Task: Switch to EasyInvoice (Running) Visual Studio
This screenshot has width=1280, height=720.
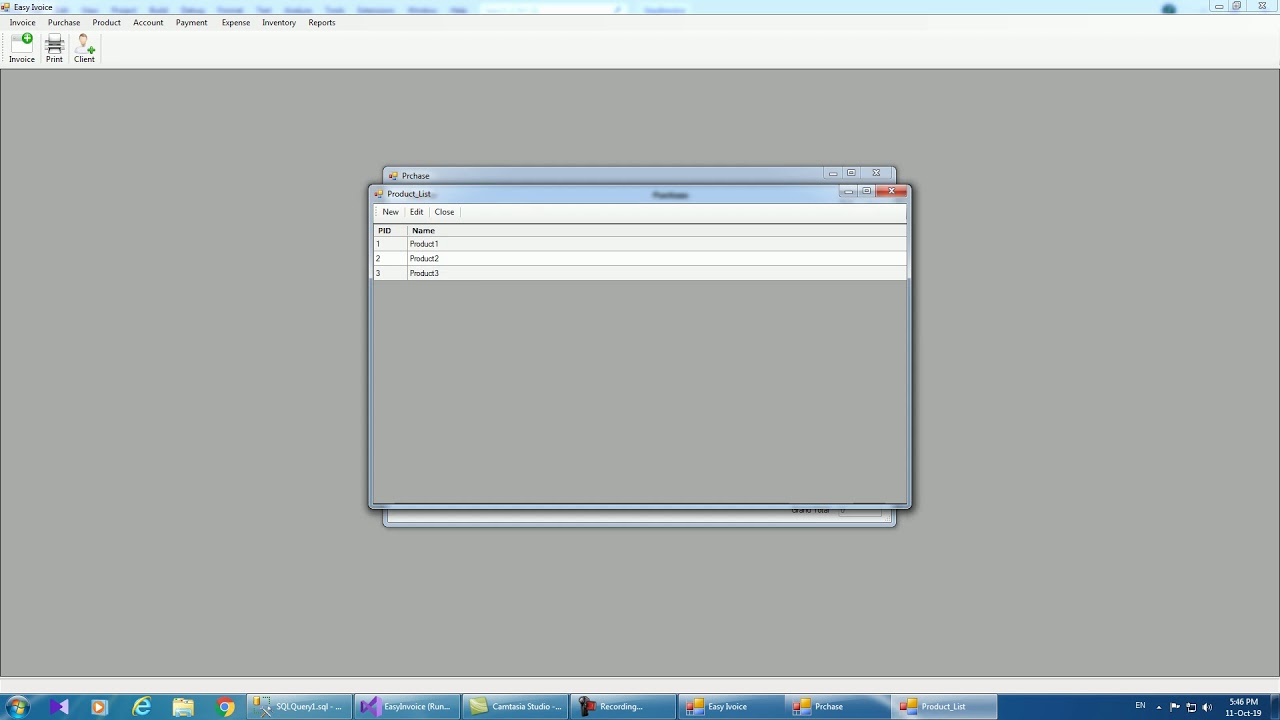Action: (407, 707)
